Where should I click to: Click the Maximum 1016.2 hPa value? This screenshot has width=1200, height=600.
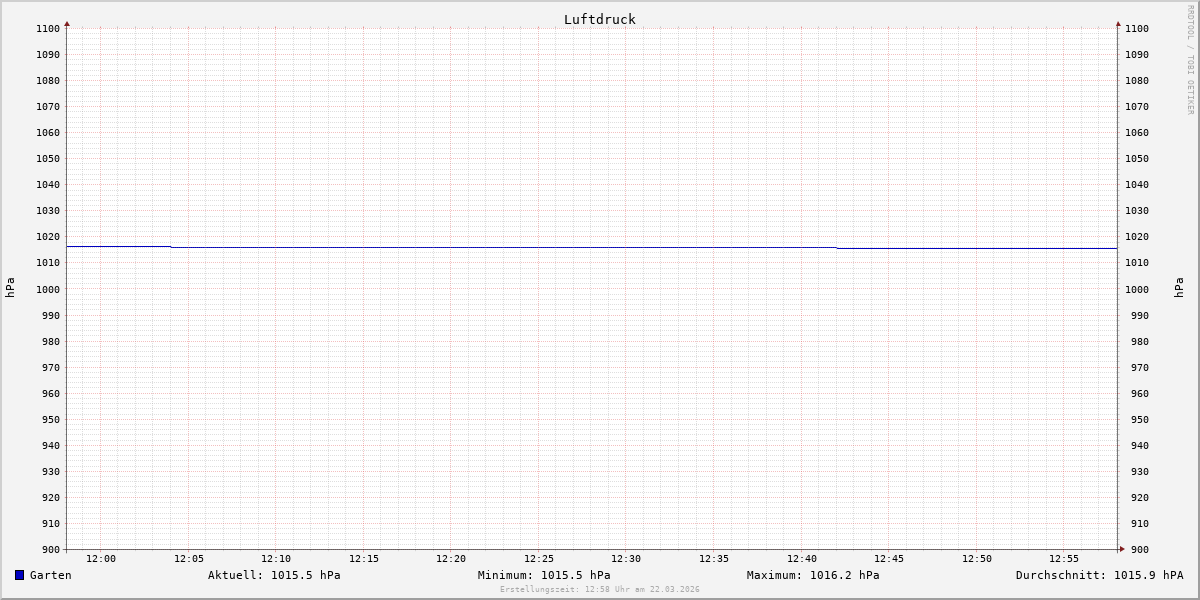(x=813, y=575)
